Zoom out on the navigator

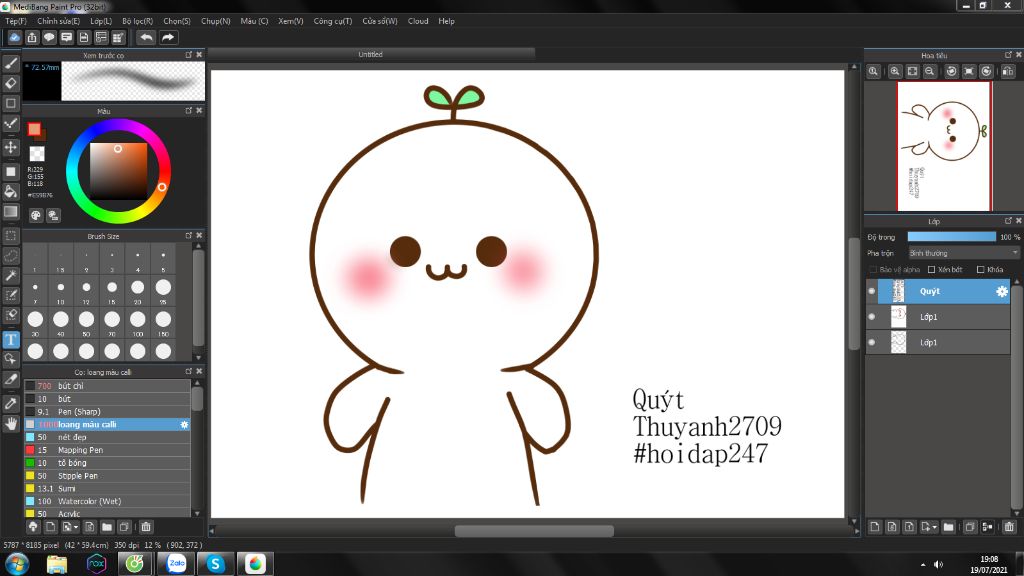[x=929, y=71]
